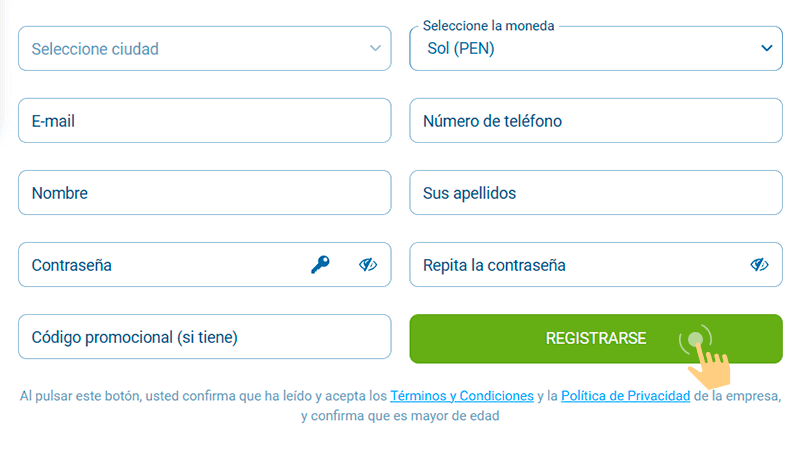Open the Política de Privacidad link
Image resolution: width=800 pixels, height=450 pixels.
tap(625, 396)
